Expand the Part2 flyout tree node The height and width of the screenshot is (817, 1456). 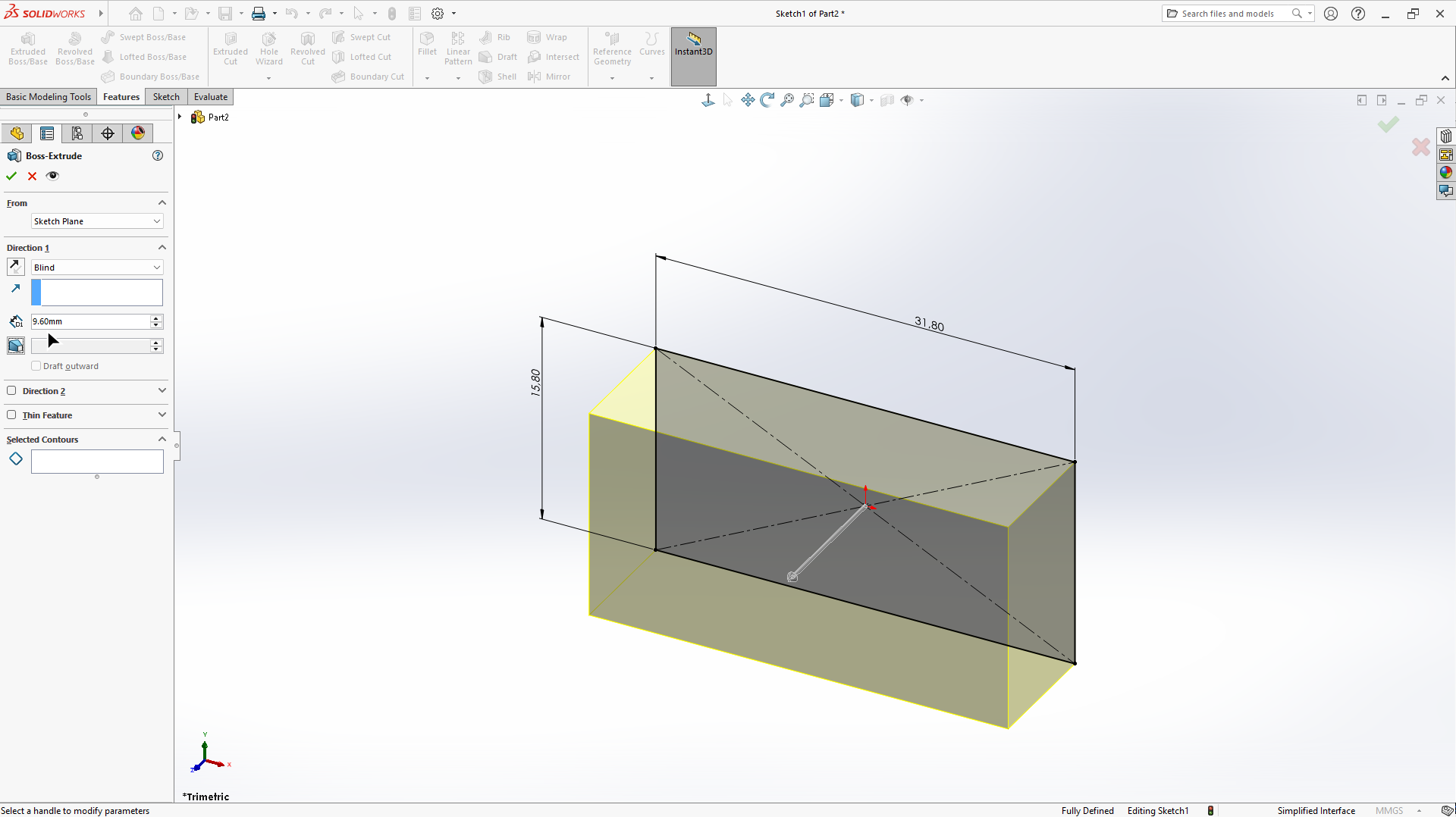180,117
